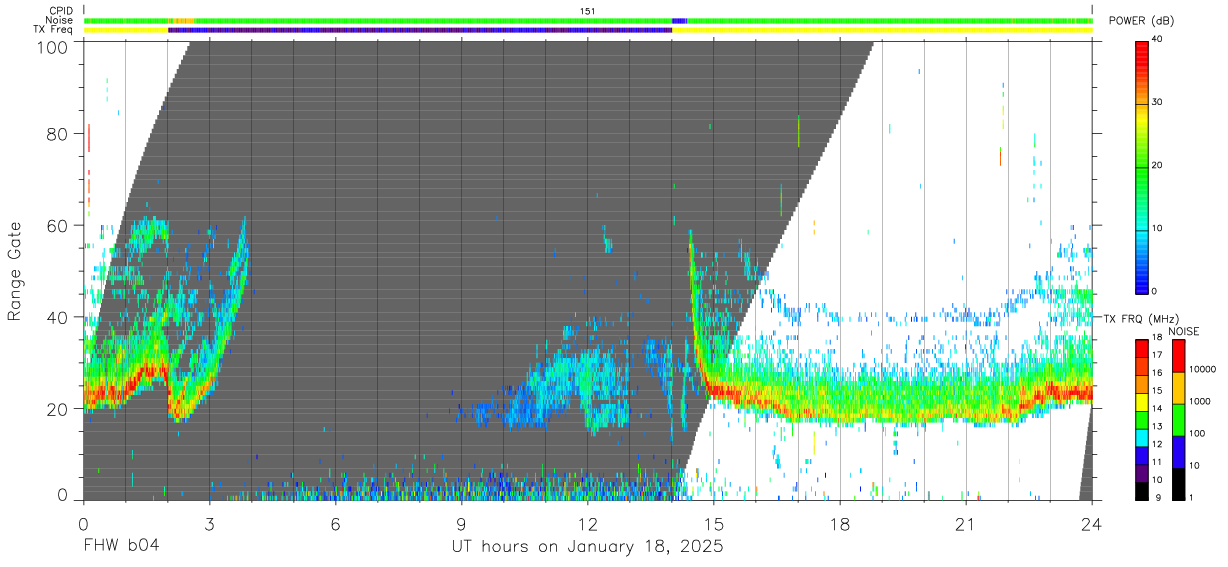The width and height of the screenshot is (1228, 567).
Task: Click the 40 range gate tick label
Action: coord(59,317)
